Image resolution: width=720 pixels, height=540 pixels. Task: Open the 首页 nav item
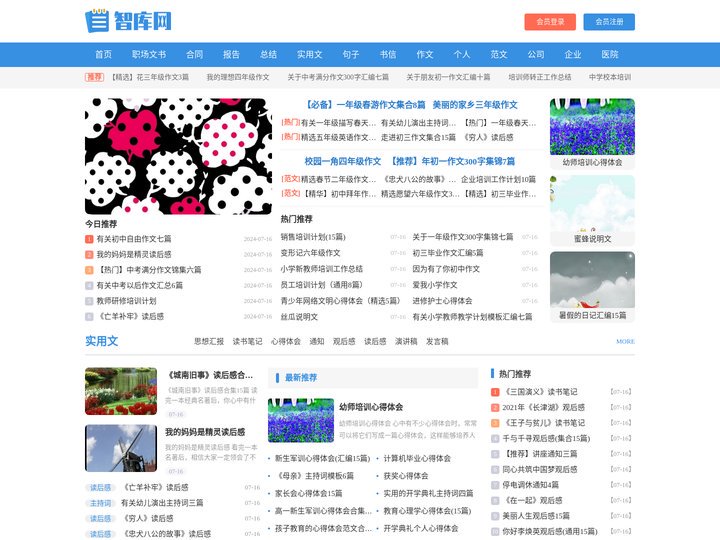(103, 55)
